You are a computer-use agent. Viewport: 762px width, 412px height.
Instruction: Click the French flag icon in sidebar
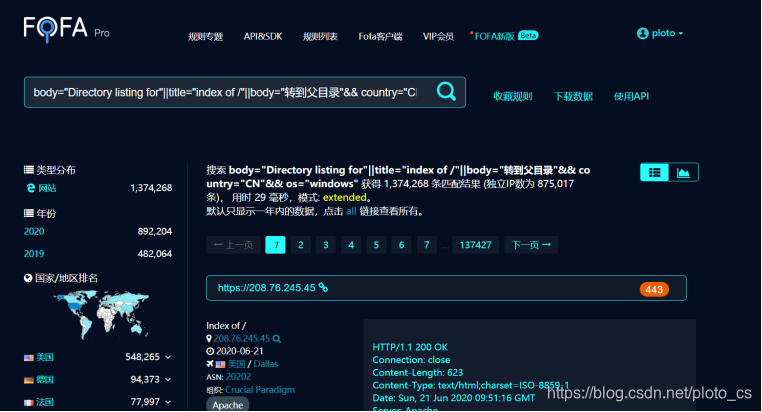click(x=29, y=402)
